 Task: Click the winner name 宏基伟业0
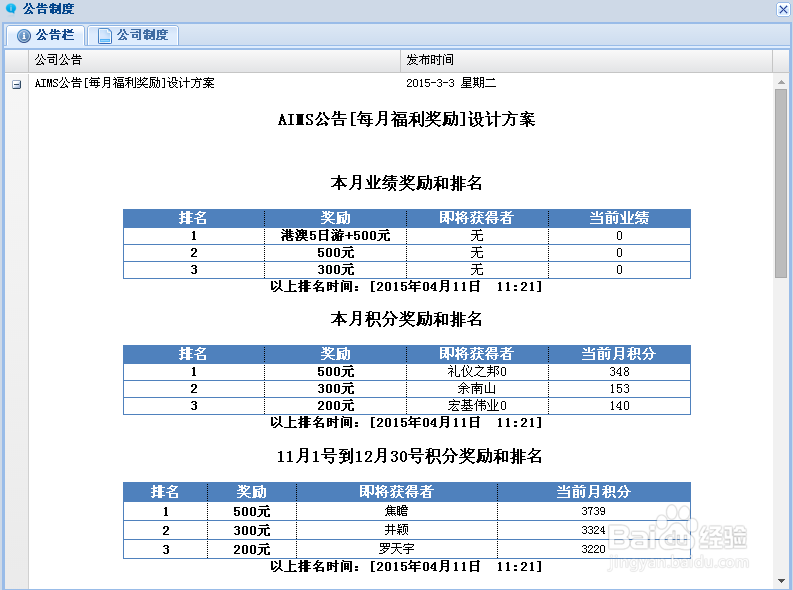click(x=477, y=406)
